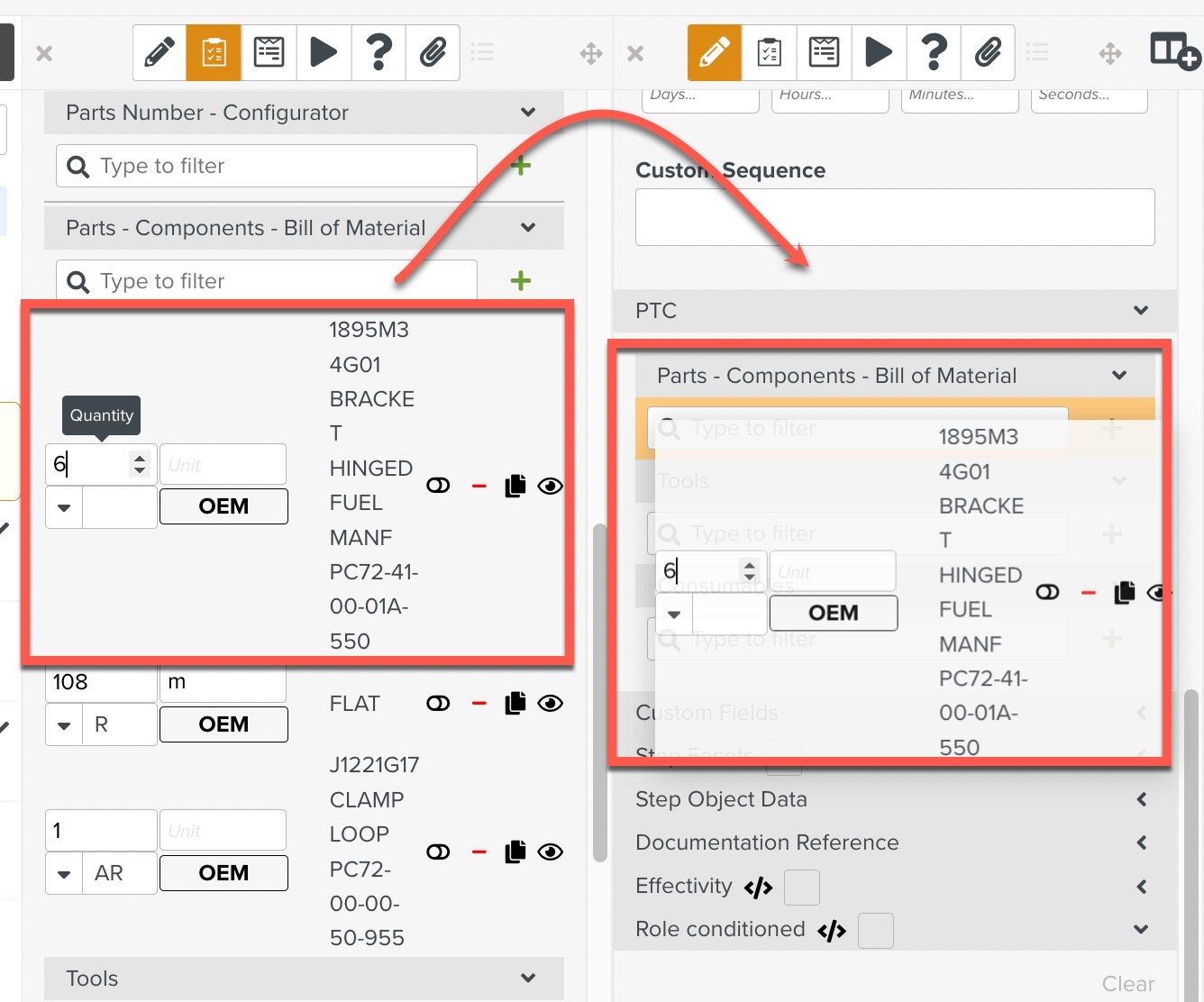The image size is (1204, 1002).
Task: Toggle the 1895M3 bracket link switch
Action: tap(438, 486)
